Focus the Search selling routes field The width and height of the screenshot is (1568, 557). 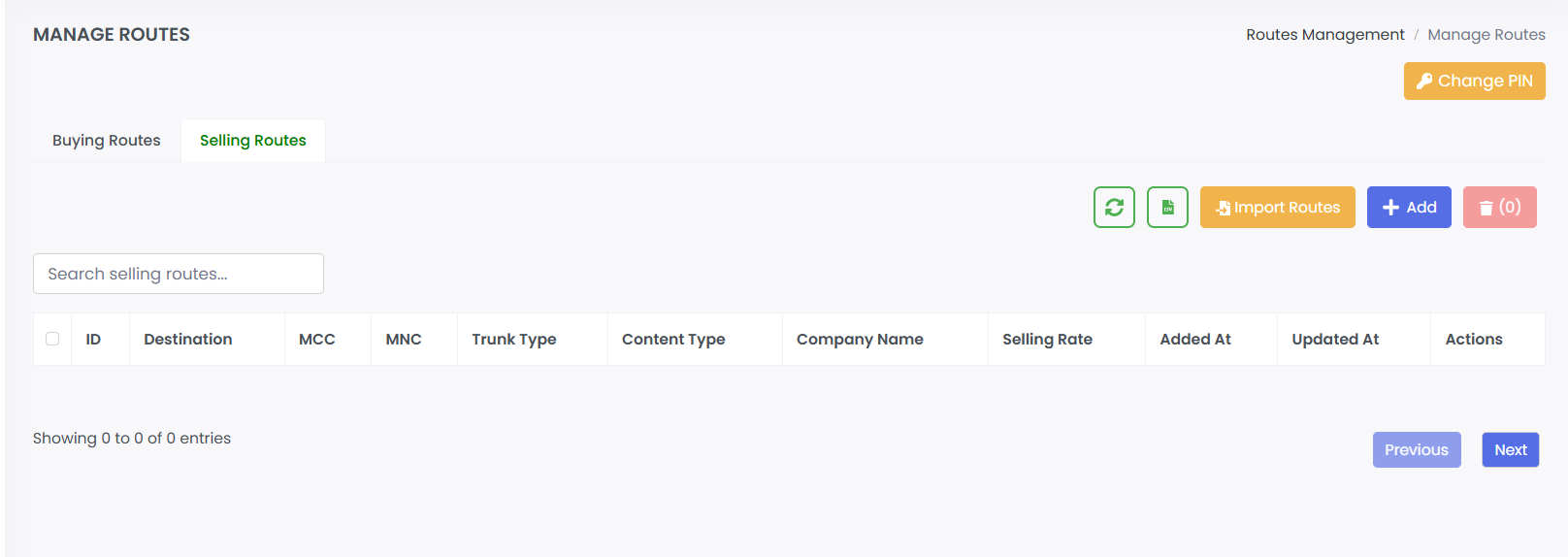179,274
